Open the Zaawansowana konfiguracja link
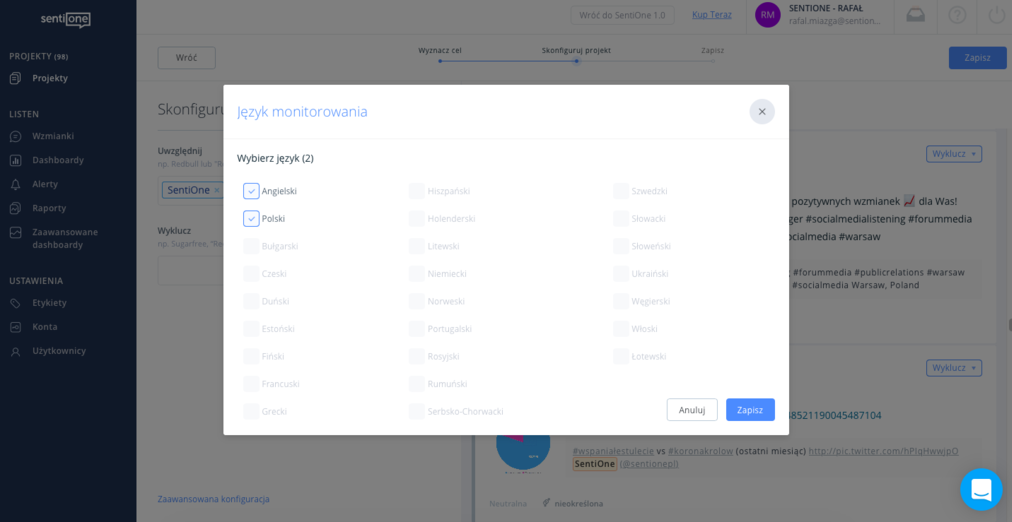This screenshot has width=1012, height=522. point(213,499)
